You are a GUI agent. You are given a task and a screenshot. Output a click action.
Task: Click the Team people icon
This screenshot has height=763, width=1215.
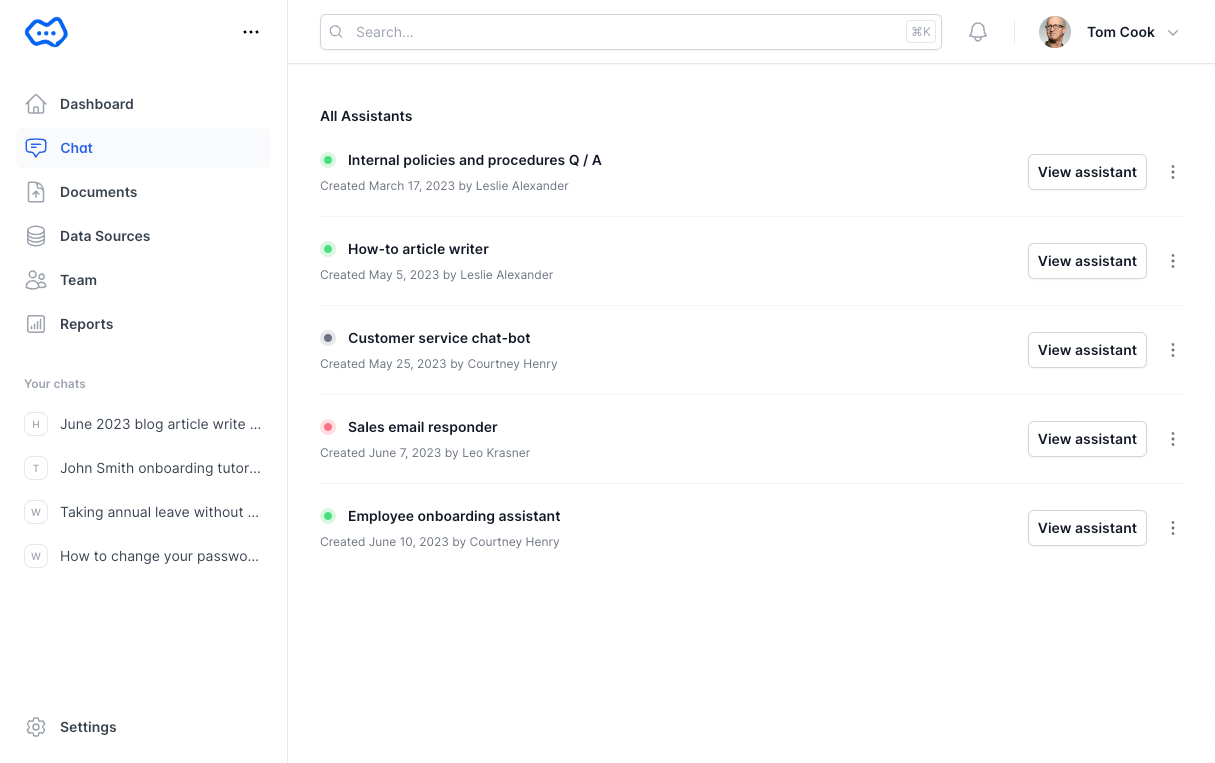click(36, 280)
